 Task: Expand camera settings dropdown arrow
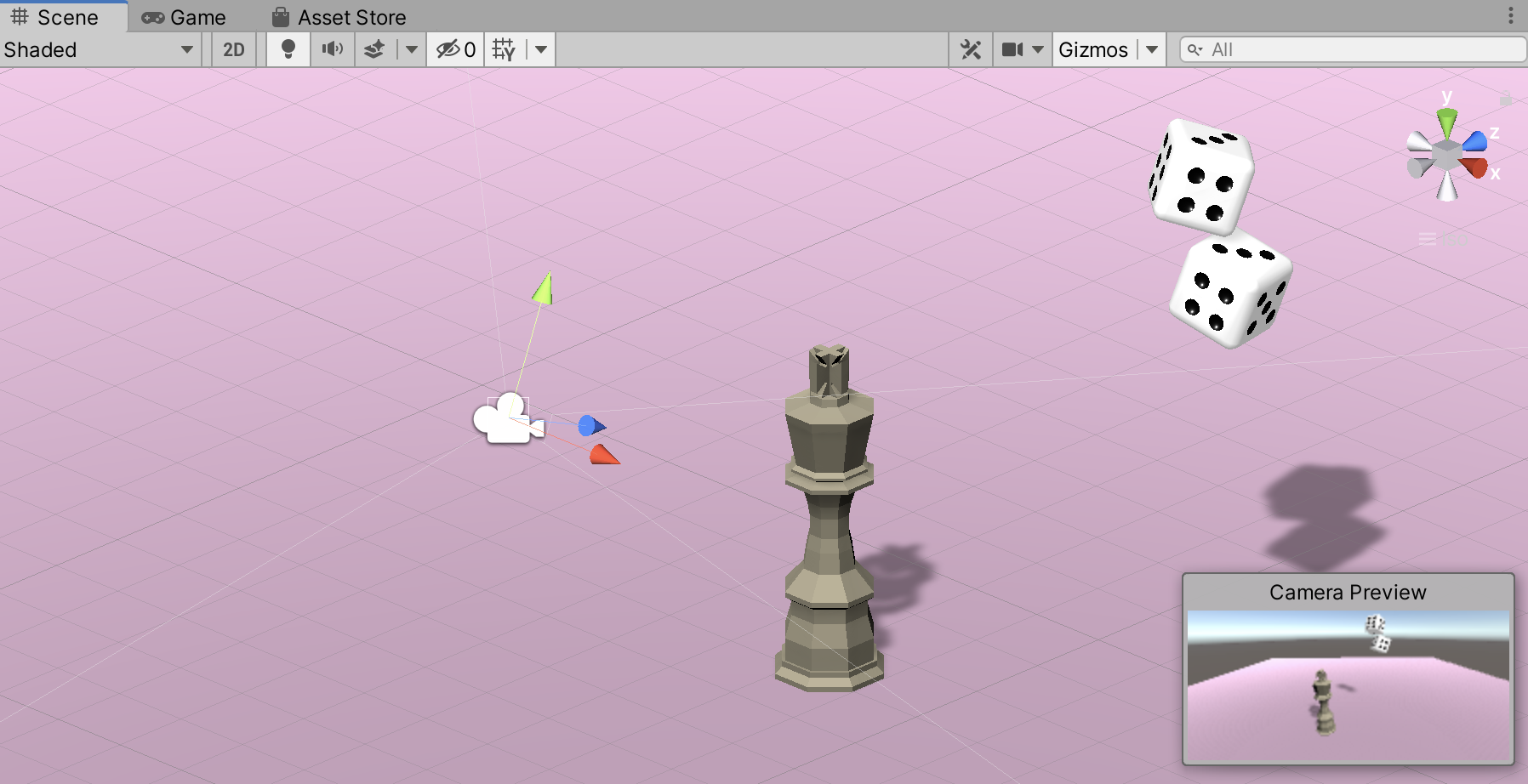(x=1038, y=49)
